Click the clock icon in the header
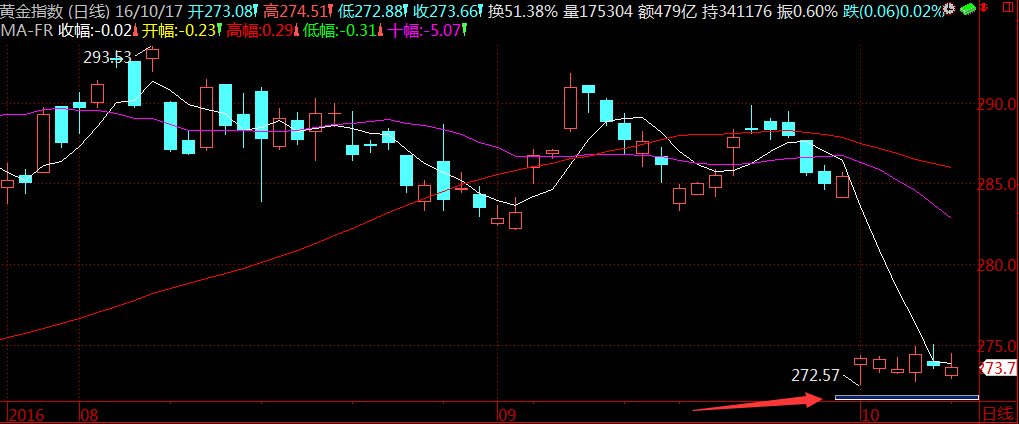 (x=948, y=9)
